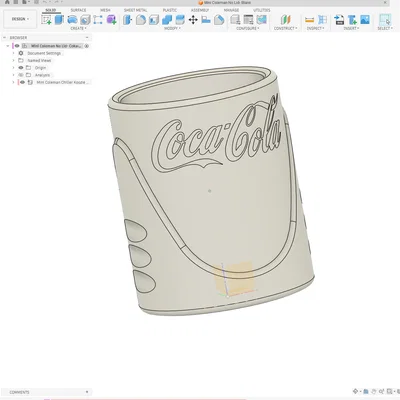The width and height of the screenshot is (400, 400).
Task: Select the Offset Plane construct tool
Action: coord(285,20)
